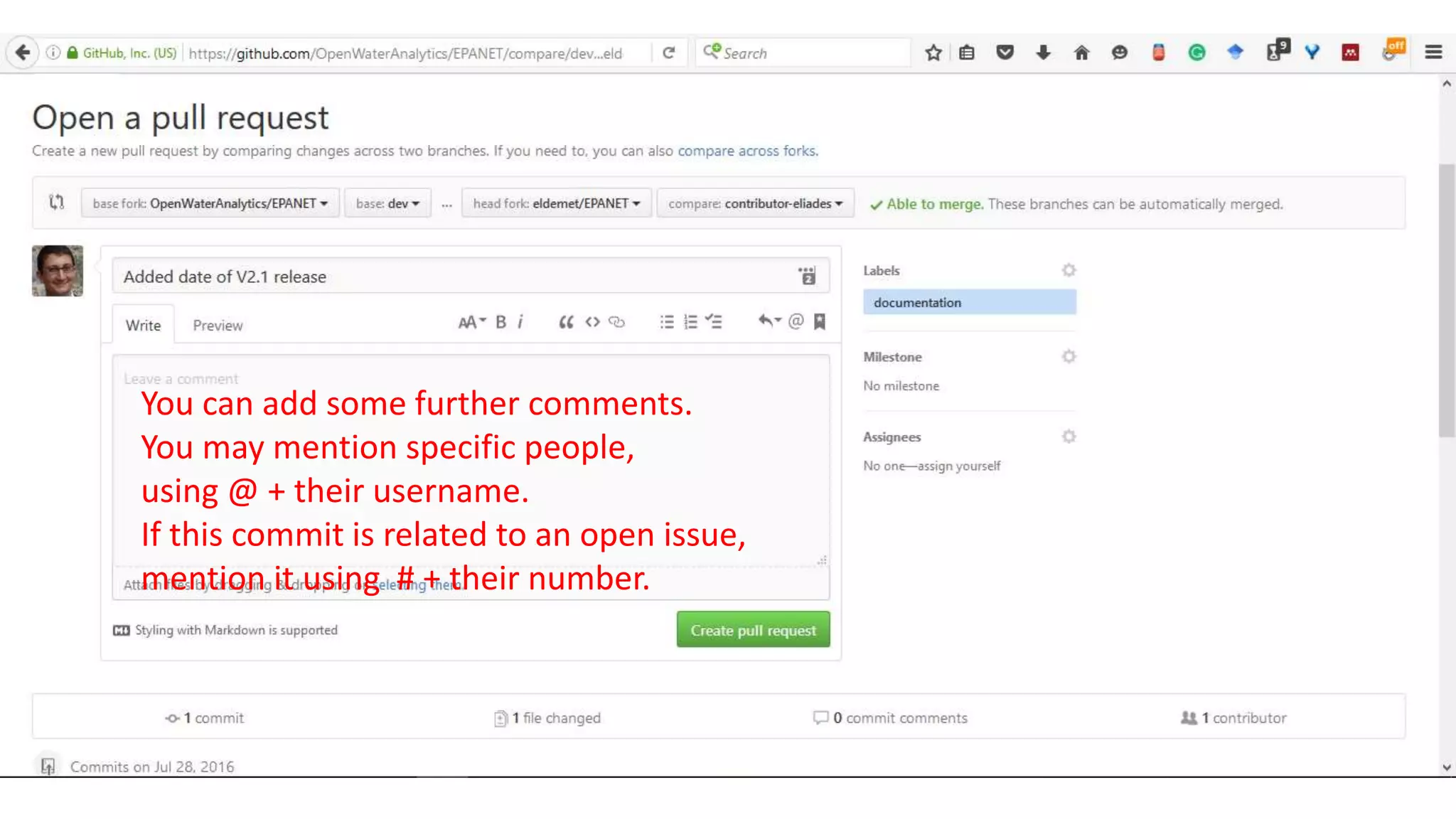Screen dimensions: 1456x819
Task: Click the browser URL address bar
Action: (x=405, y=53)
